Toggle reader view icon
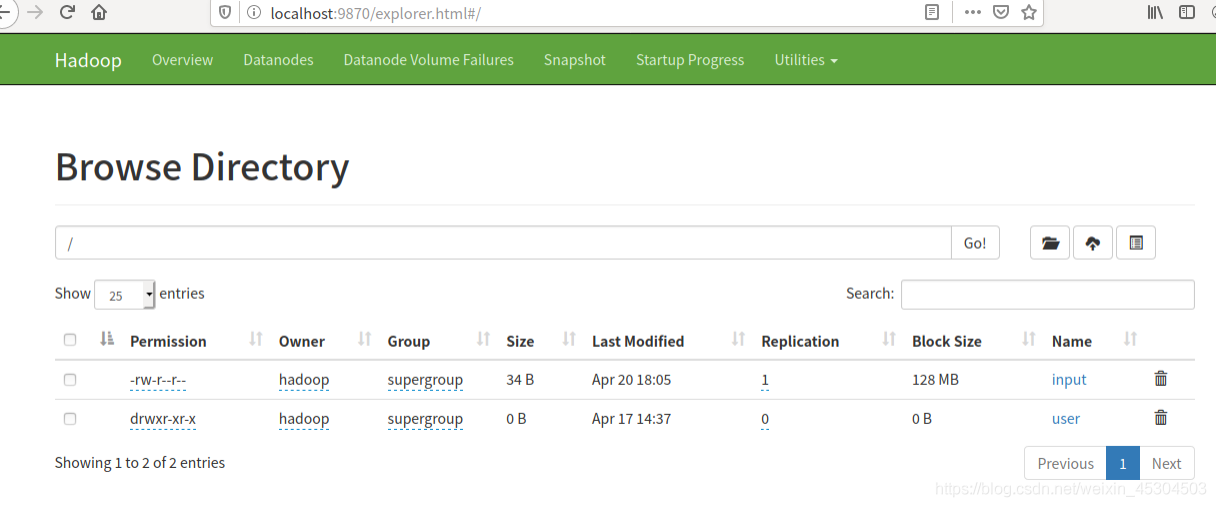The image size is (1216, 507). tap(932, 13)
